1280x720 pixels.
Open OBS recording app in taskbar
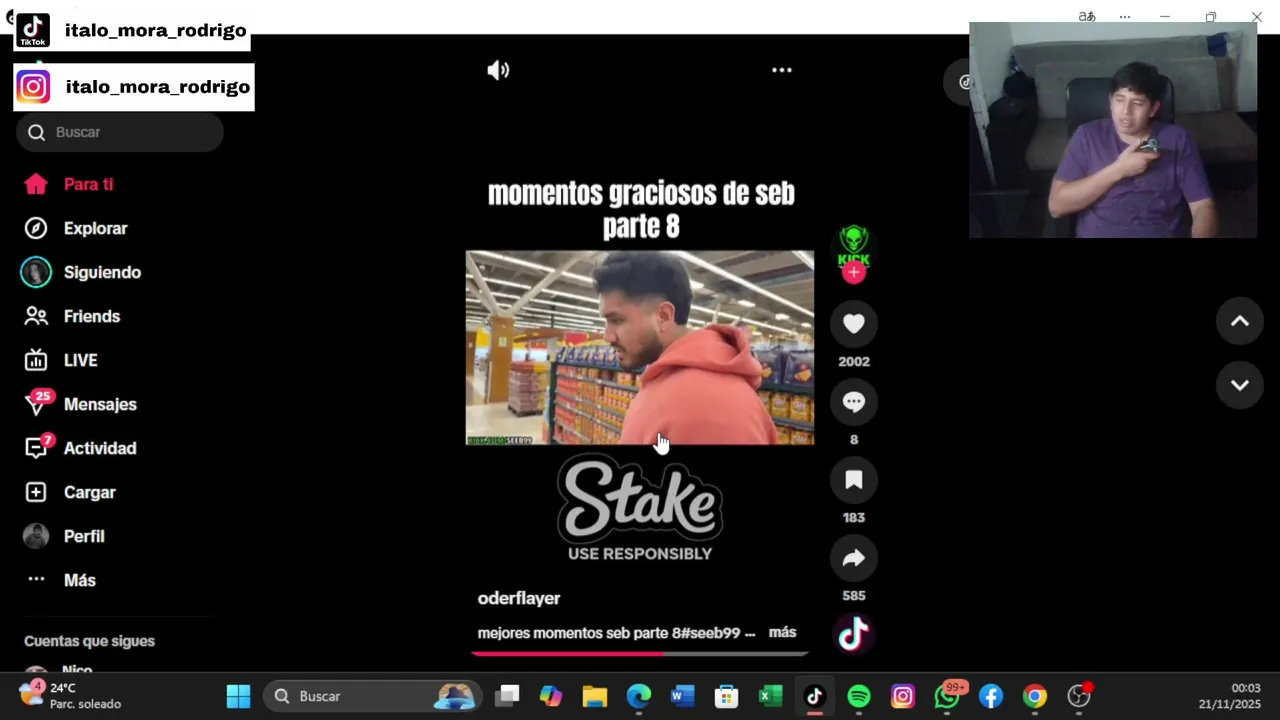[x=1079, y=696]
